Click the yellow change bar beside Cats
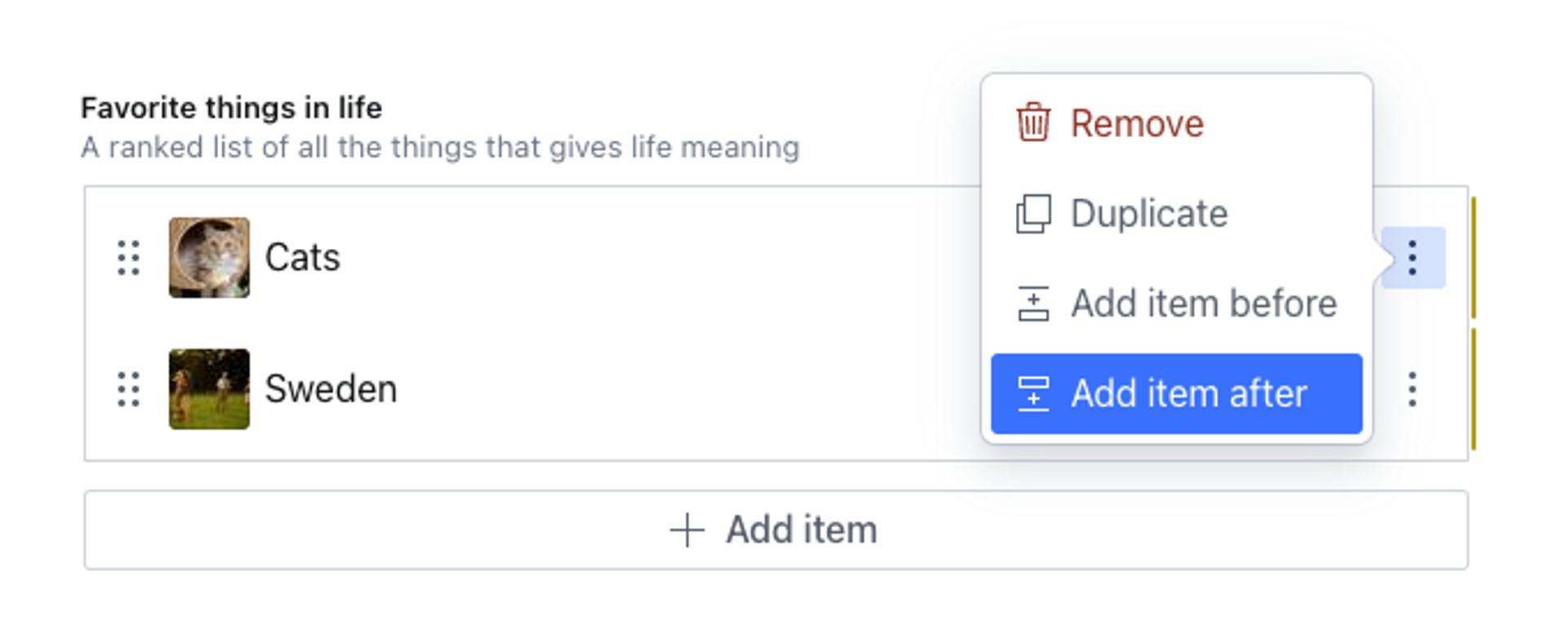 (1473, 258)
